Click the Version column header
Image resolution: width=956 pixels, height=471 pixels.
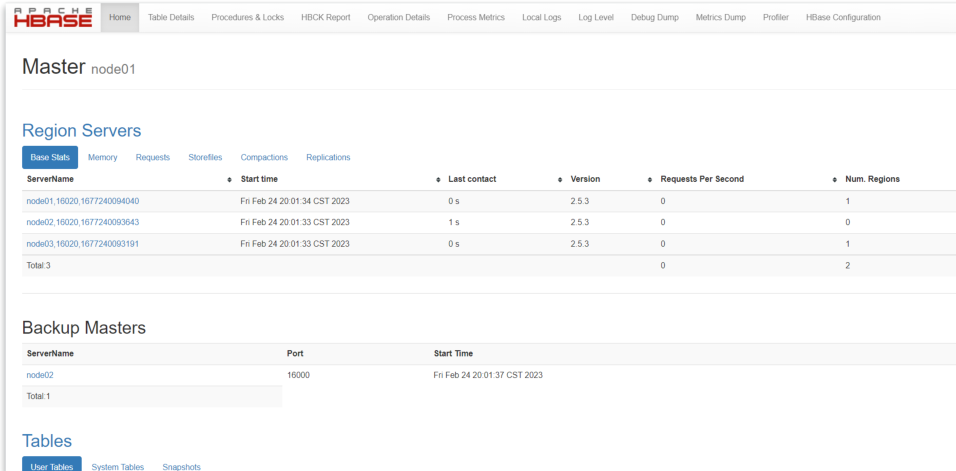[x=585, y=179]
